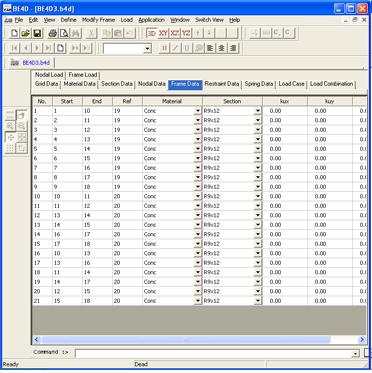Create a new file with the New toolbar icon
This screenshot has height=373, width=372.
(x=14, y=33)
